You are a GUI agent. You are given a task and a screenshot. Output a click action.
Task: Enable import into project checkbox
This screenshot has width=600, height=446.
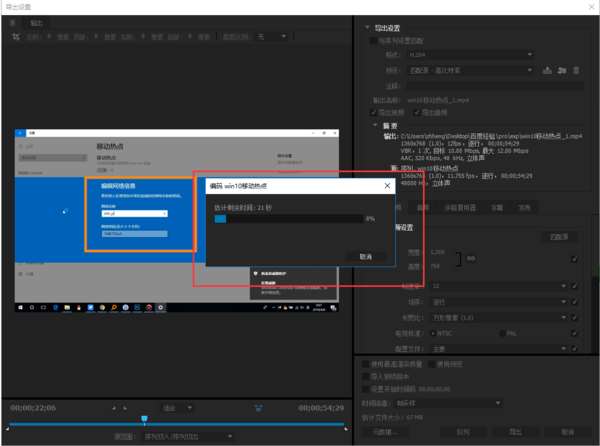[x=366, y=376]
